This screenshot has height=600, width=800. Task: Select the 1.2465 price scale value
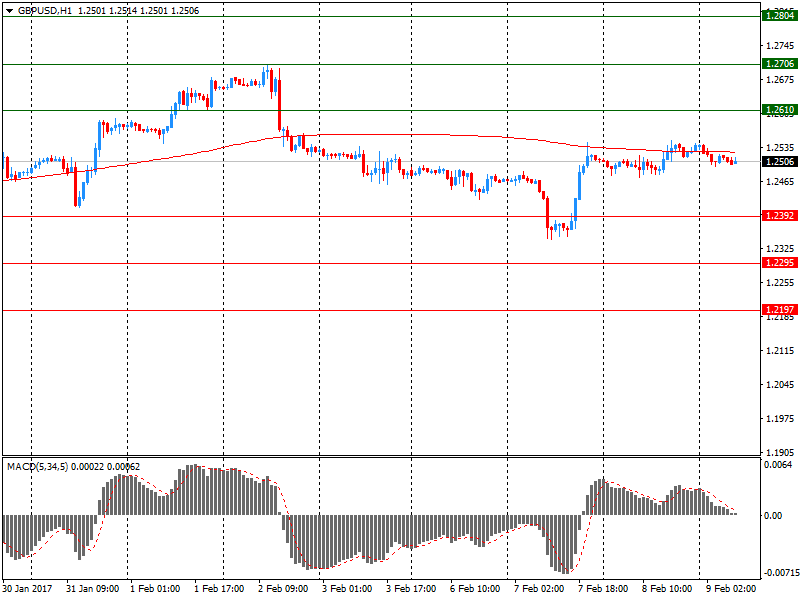pyautogui.click(x=780, y=181)
